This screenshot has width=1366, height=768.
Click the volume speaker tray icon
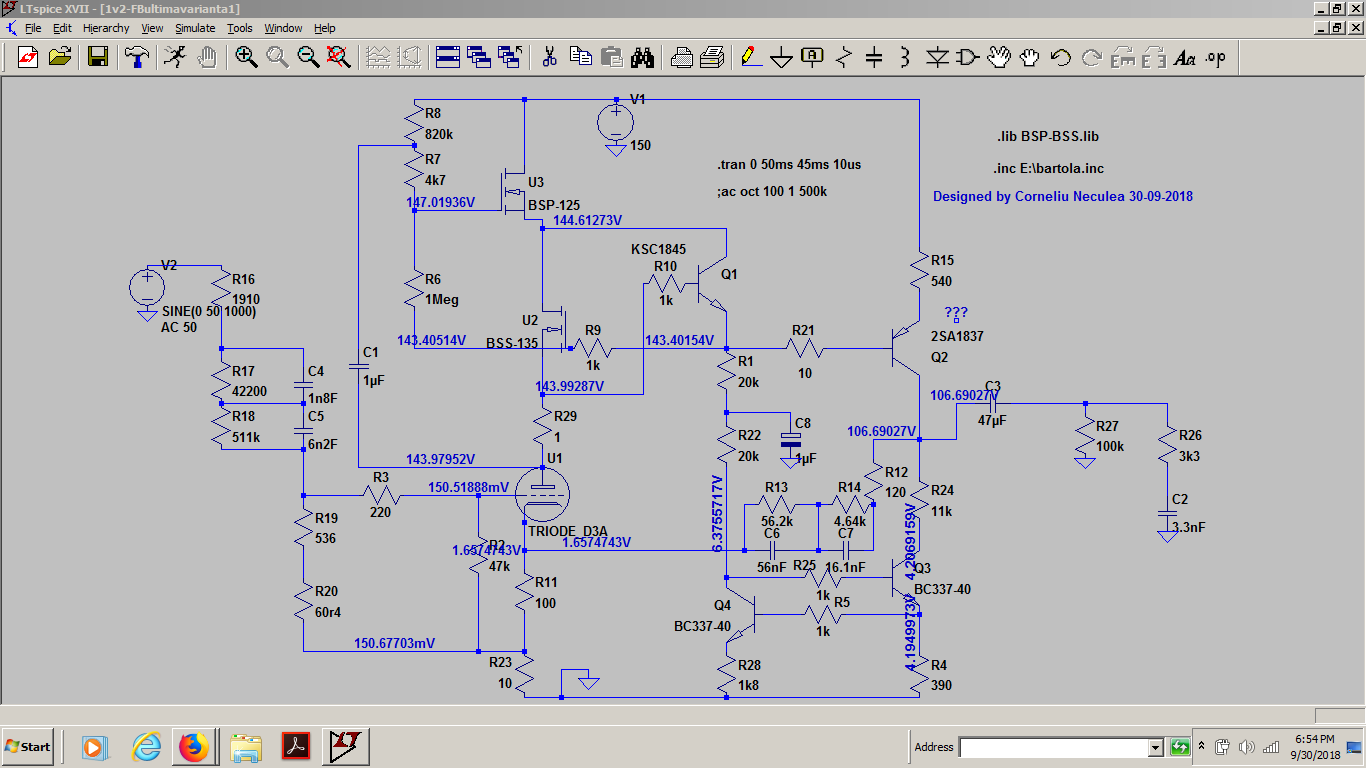pyautogui.click(x=1246, y=747)
